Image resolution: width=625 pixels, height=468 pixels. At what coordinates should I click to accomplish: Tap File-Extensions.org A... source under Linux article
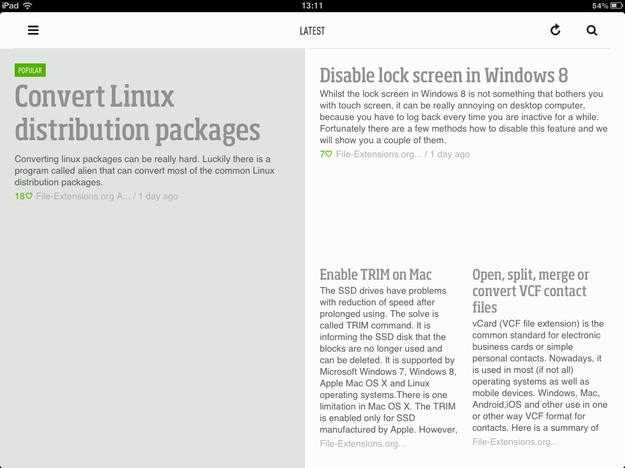coord(83,196)
